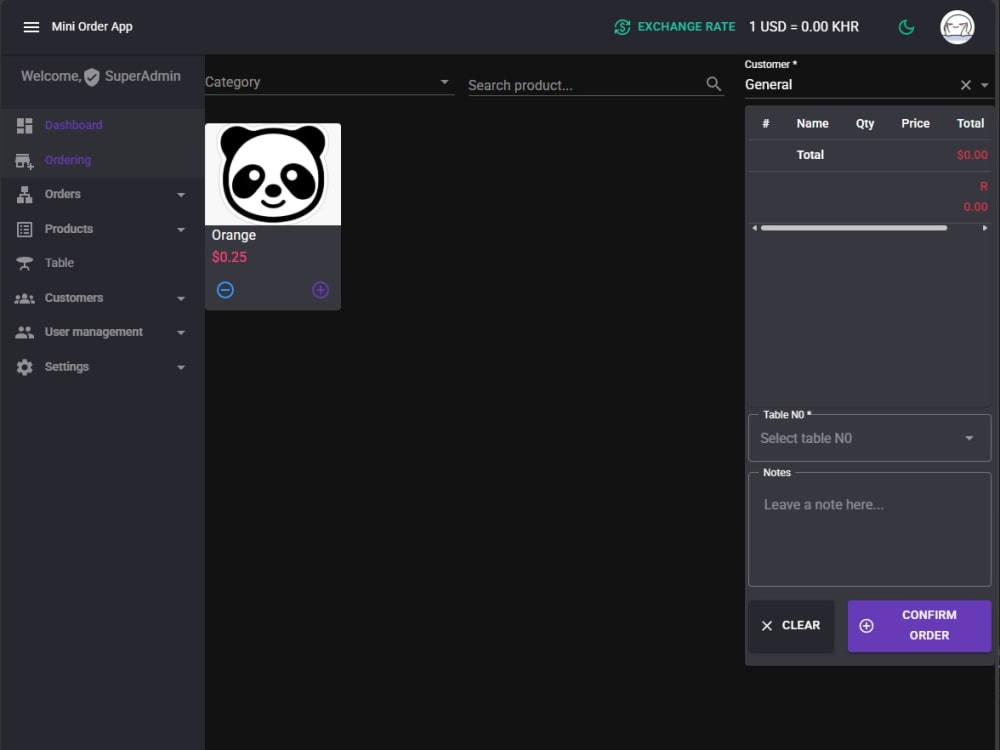Click the Ordering store icon
1000x750 pixels.
coord(24,161)
